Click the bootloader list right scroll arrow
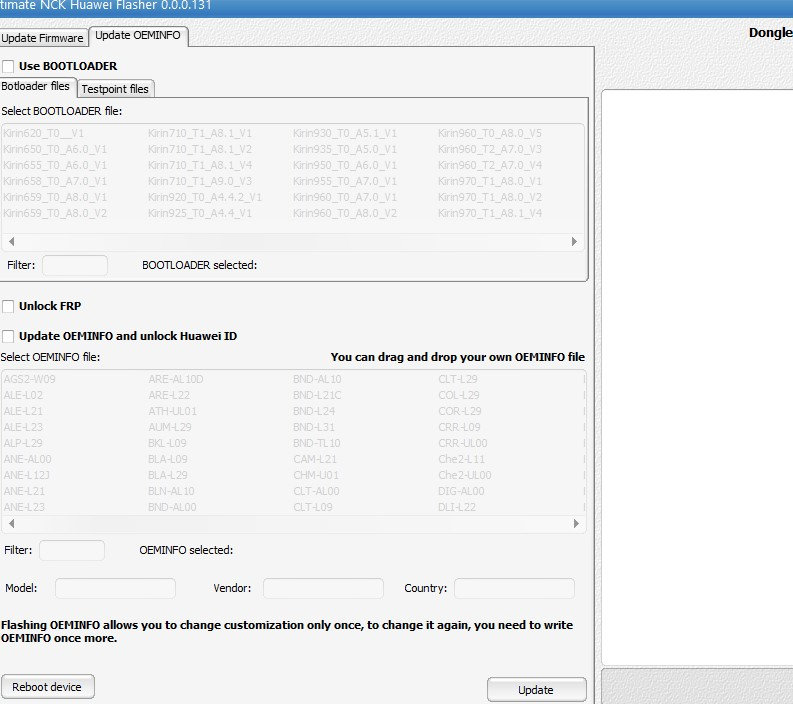The width and height of the screenshot is (793, 704). point(574,242)
